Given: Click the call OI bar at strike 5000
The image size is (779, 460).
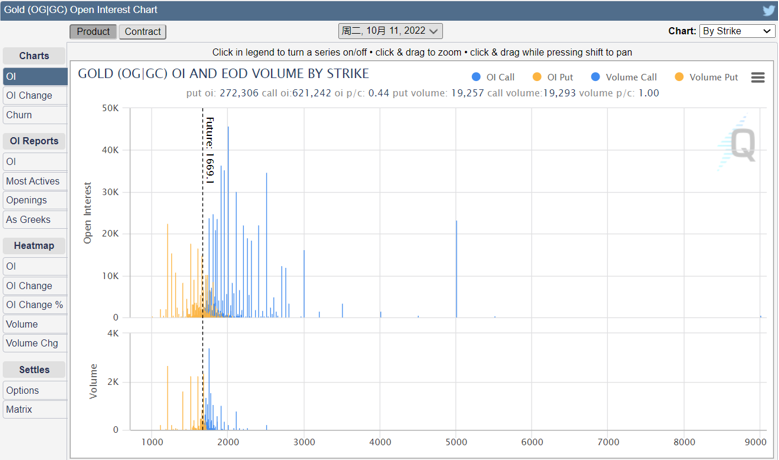Looking at the screenshot, I should (457, 269).
